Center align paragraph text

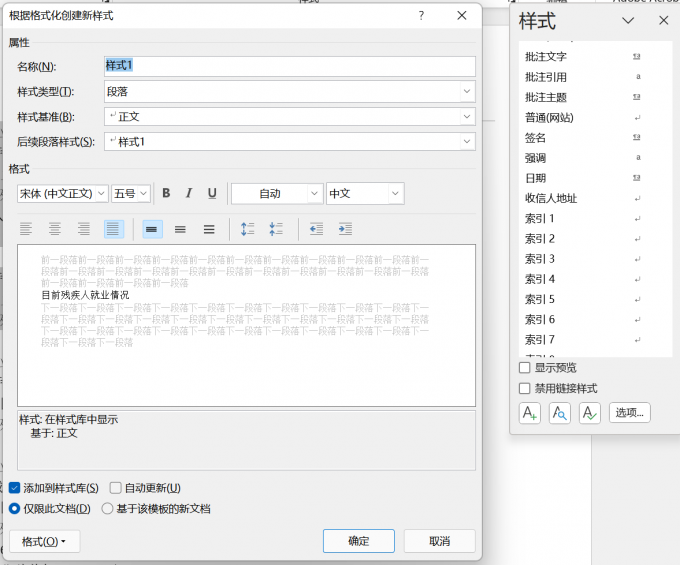point(55,229)
